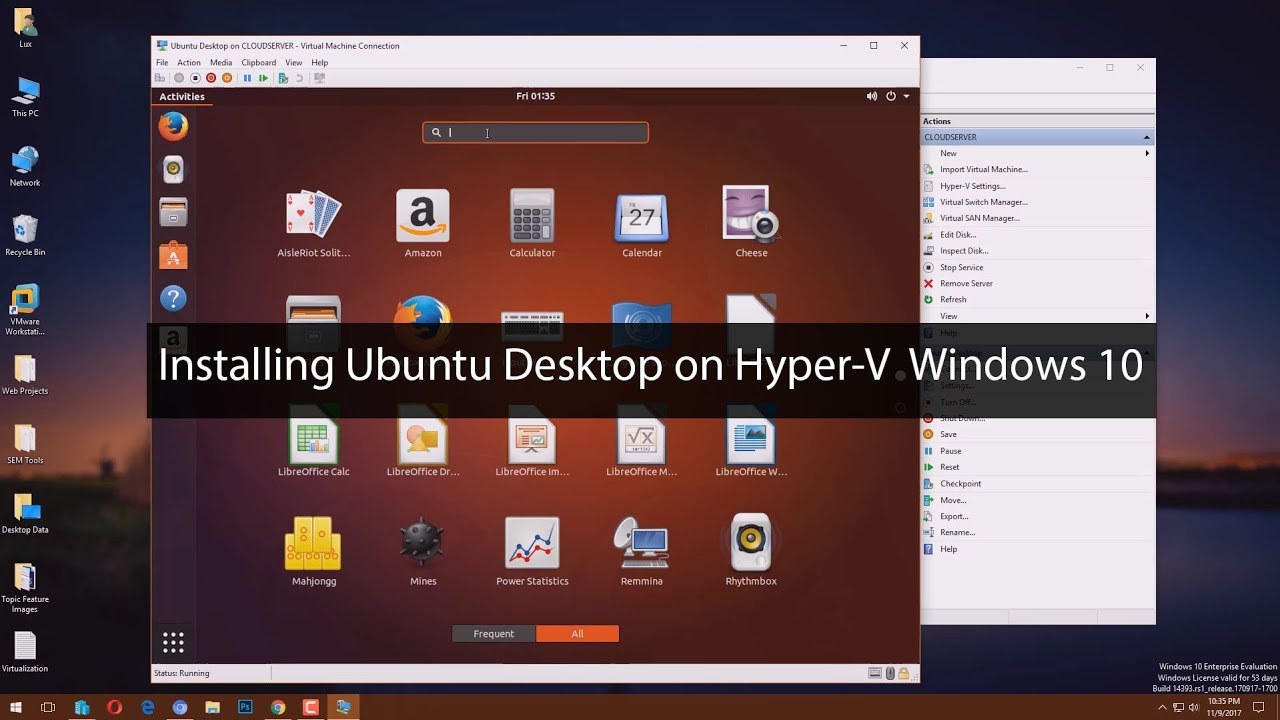This screenshot has width=1280, height=720.
Task: Click Inspect Disk in Actions pane
Action: (x=963, y=251)
